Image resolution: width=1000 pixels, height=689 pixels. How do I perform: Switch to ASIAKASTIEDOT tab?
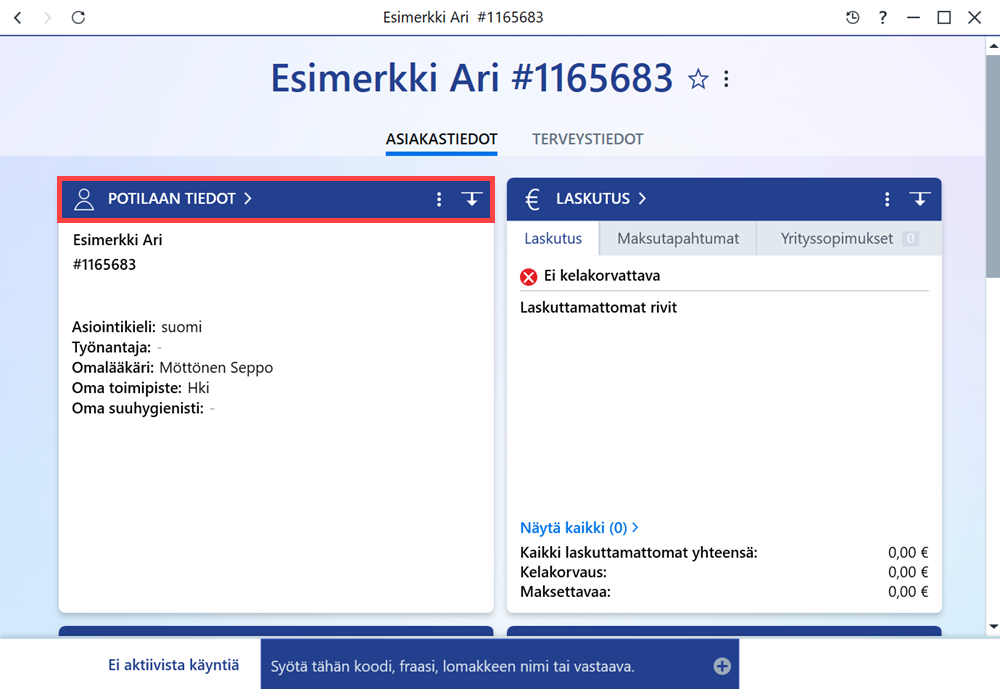441,139
